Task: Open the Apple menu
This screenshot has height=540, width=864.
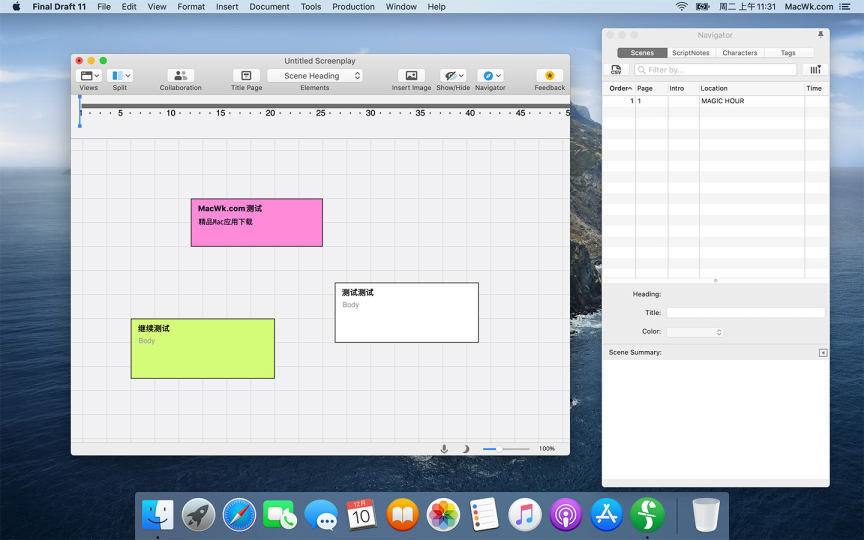Action: click(x=17, y=7)
